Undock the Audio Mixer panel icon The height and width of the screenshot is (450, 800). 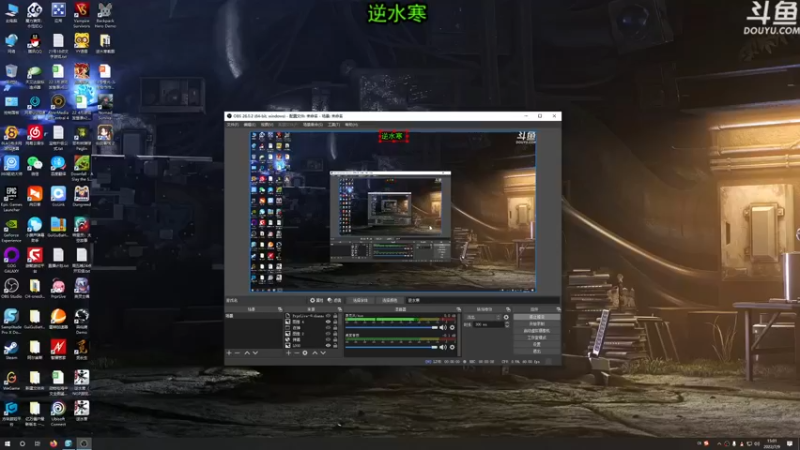pos(459,309)
